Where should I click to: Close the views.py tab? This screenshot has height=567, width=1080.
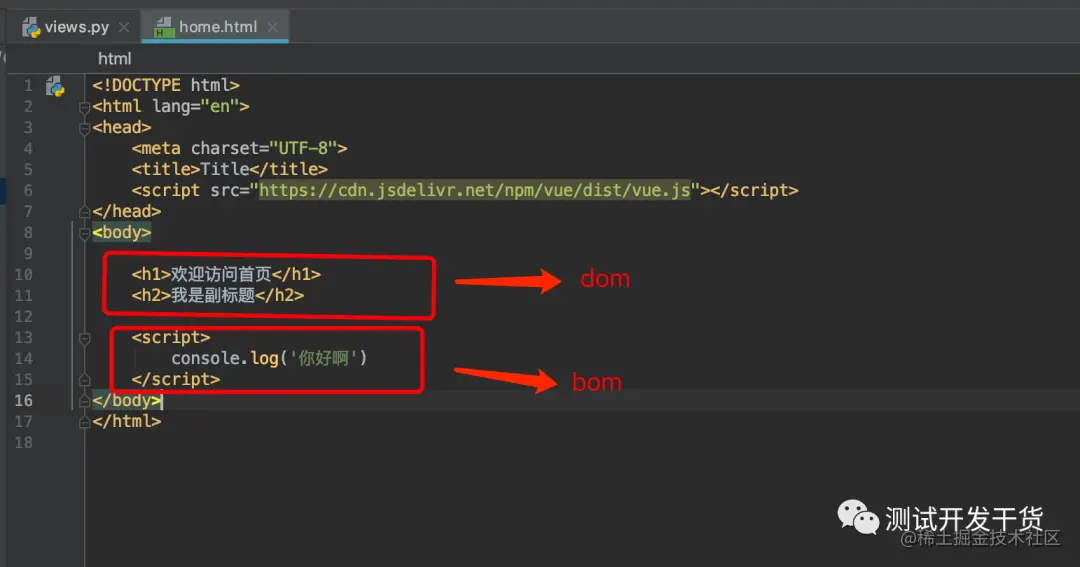[124, 28]
